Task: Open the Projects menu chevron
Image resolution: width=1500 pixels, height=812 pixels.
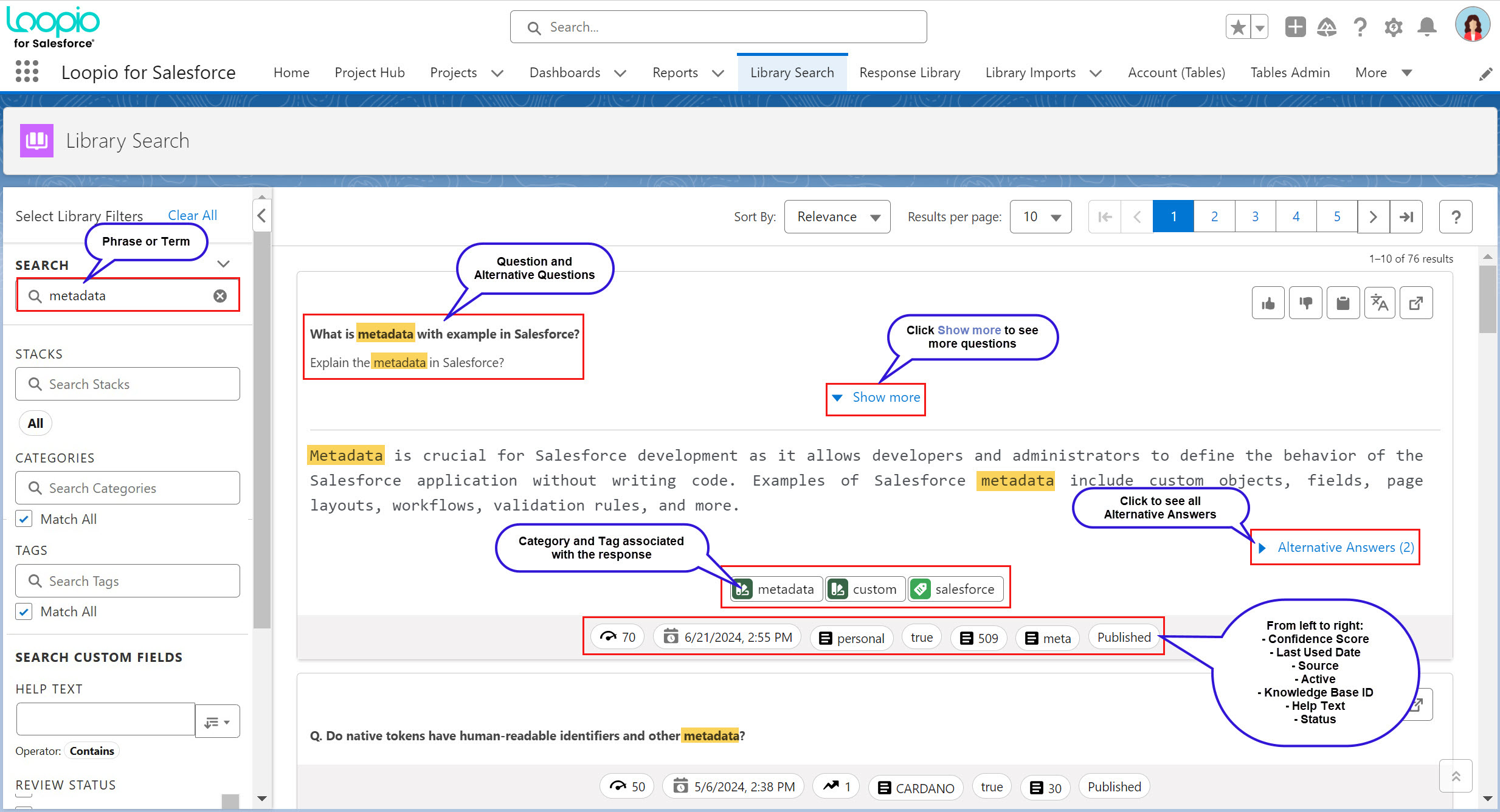Action: pyautogui.click(x=497, y=73)
